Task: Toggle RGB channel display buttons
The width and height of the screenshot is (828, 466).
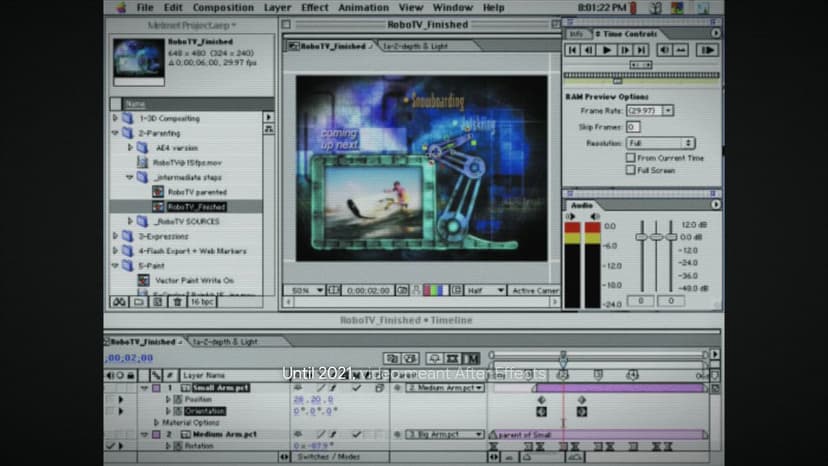Action: pos(434,290)
